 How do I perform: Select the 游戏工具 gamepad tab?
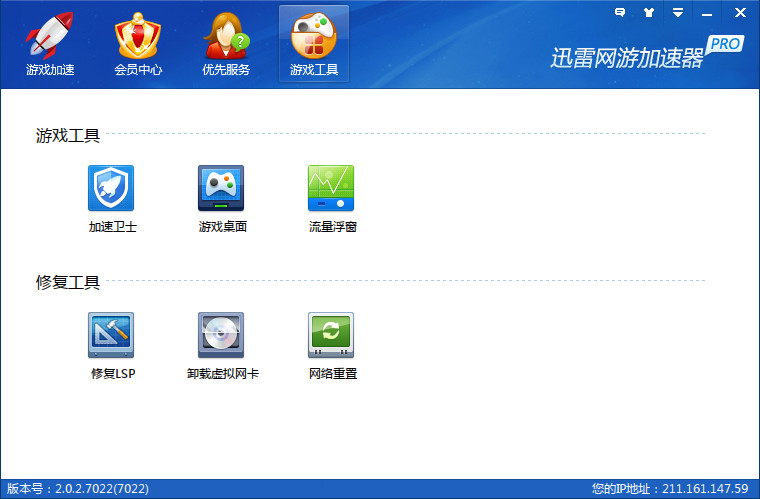pyautogui.click(x=314, y=44)
